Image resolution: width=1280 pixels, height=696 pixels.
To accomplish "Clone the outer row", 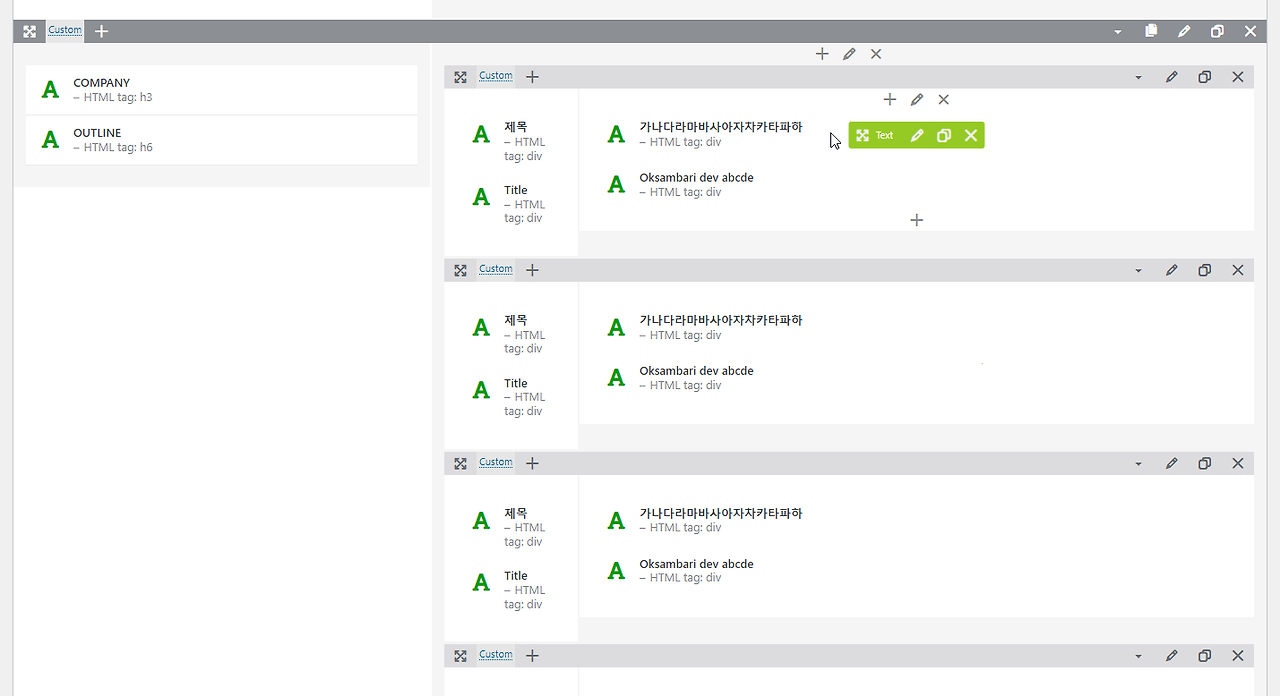I will coord(1217,31).
